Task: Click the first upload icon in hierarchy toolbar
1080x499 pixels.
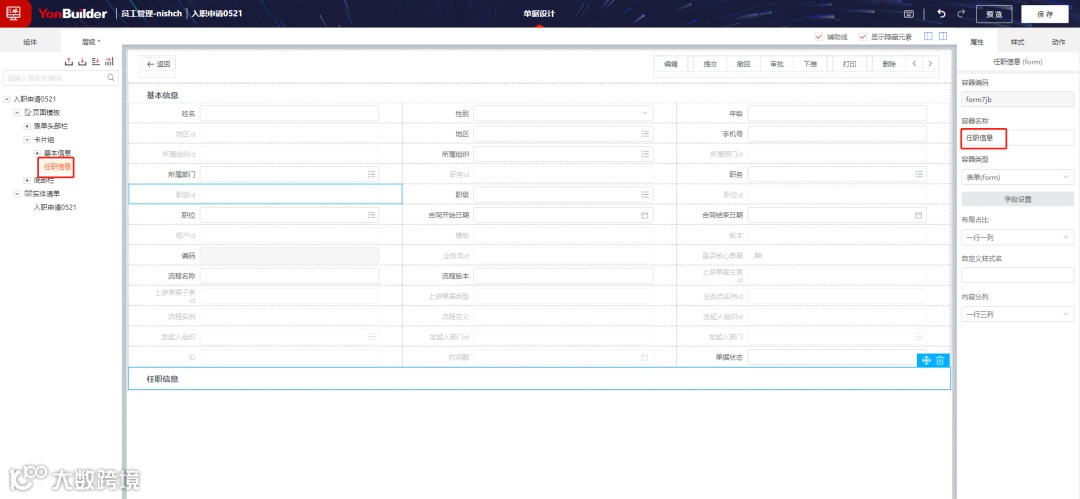Action: (x=68, y=62)
